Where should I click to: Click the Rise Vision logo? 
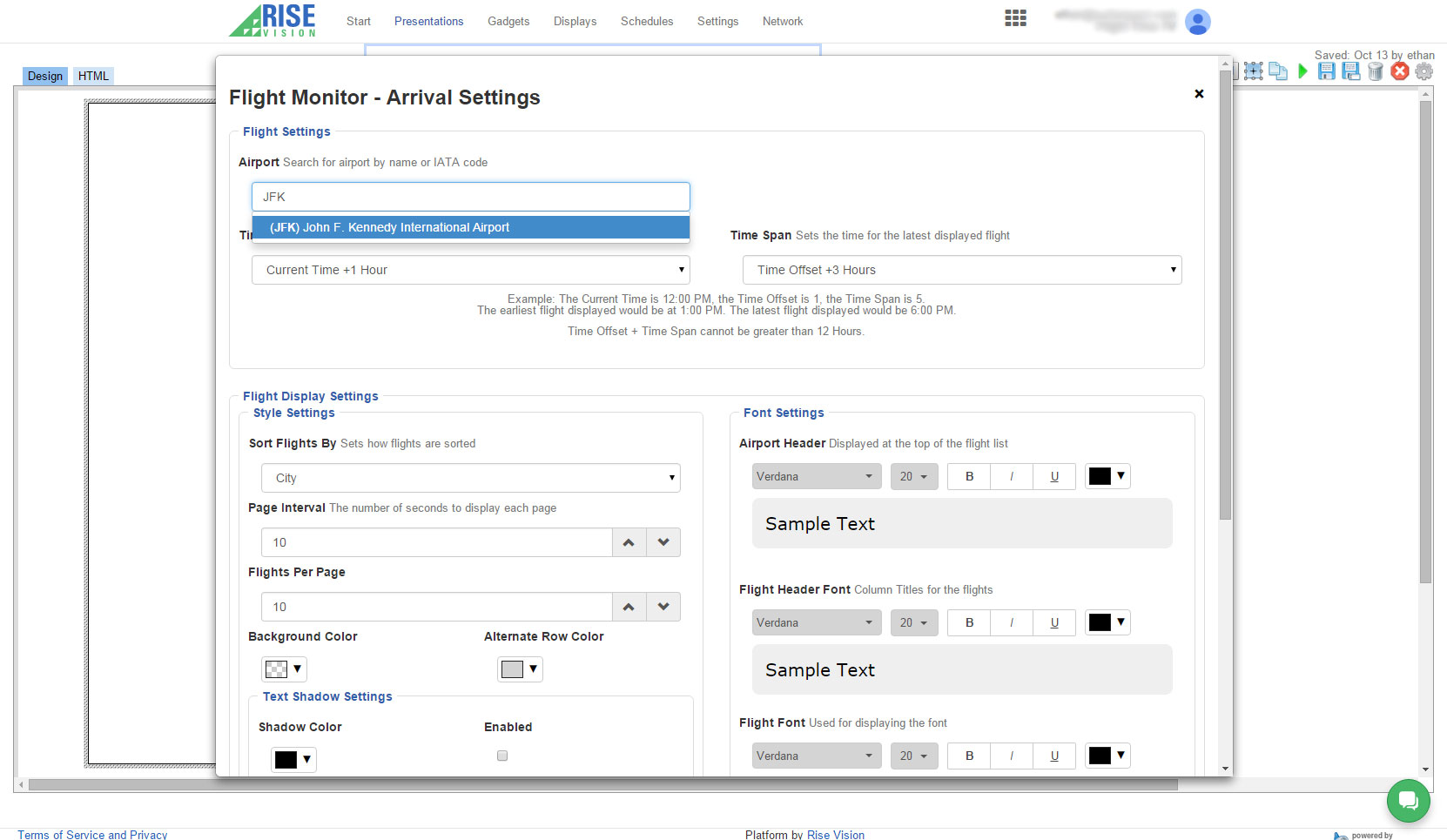(273, 20)
